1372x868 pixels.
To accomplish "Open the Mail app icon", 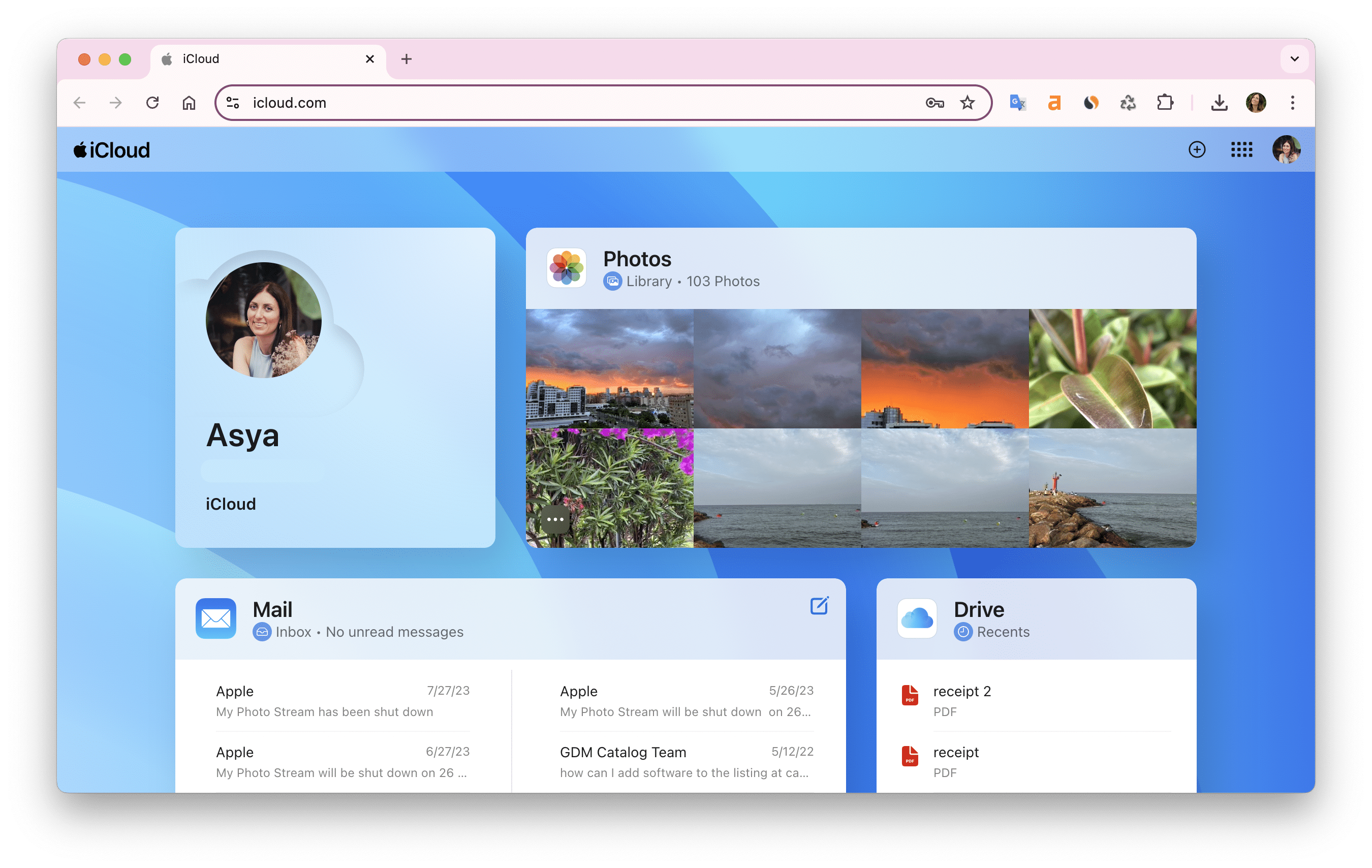I will click(x=215, y=618).
